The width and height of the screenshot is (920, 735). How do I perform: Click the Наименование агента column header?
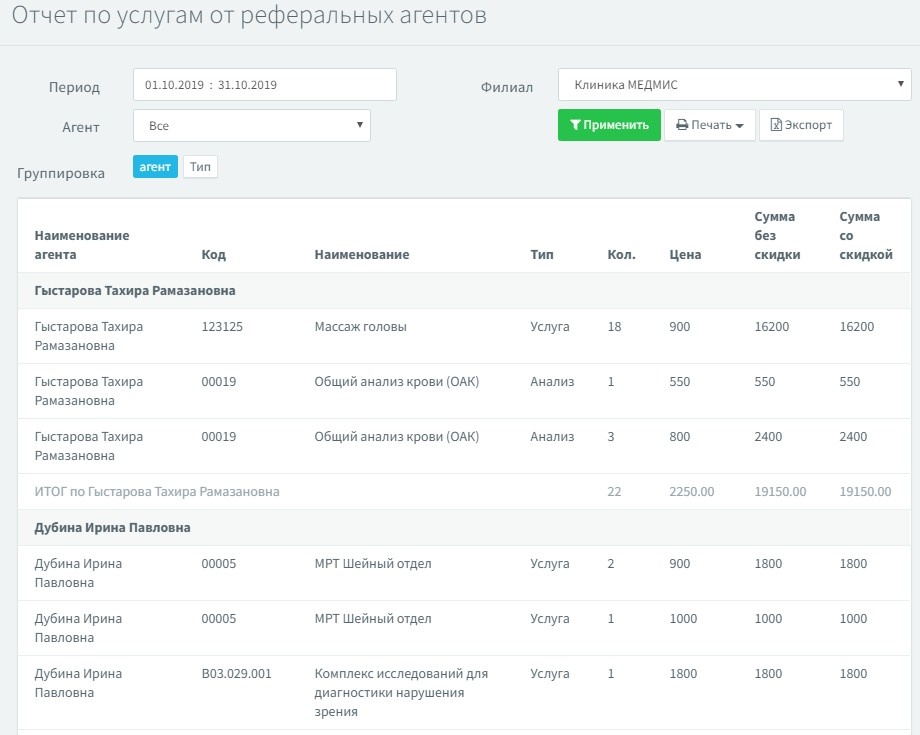click(x=82, y=245)
